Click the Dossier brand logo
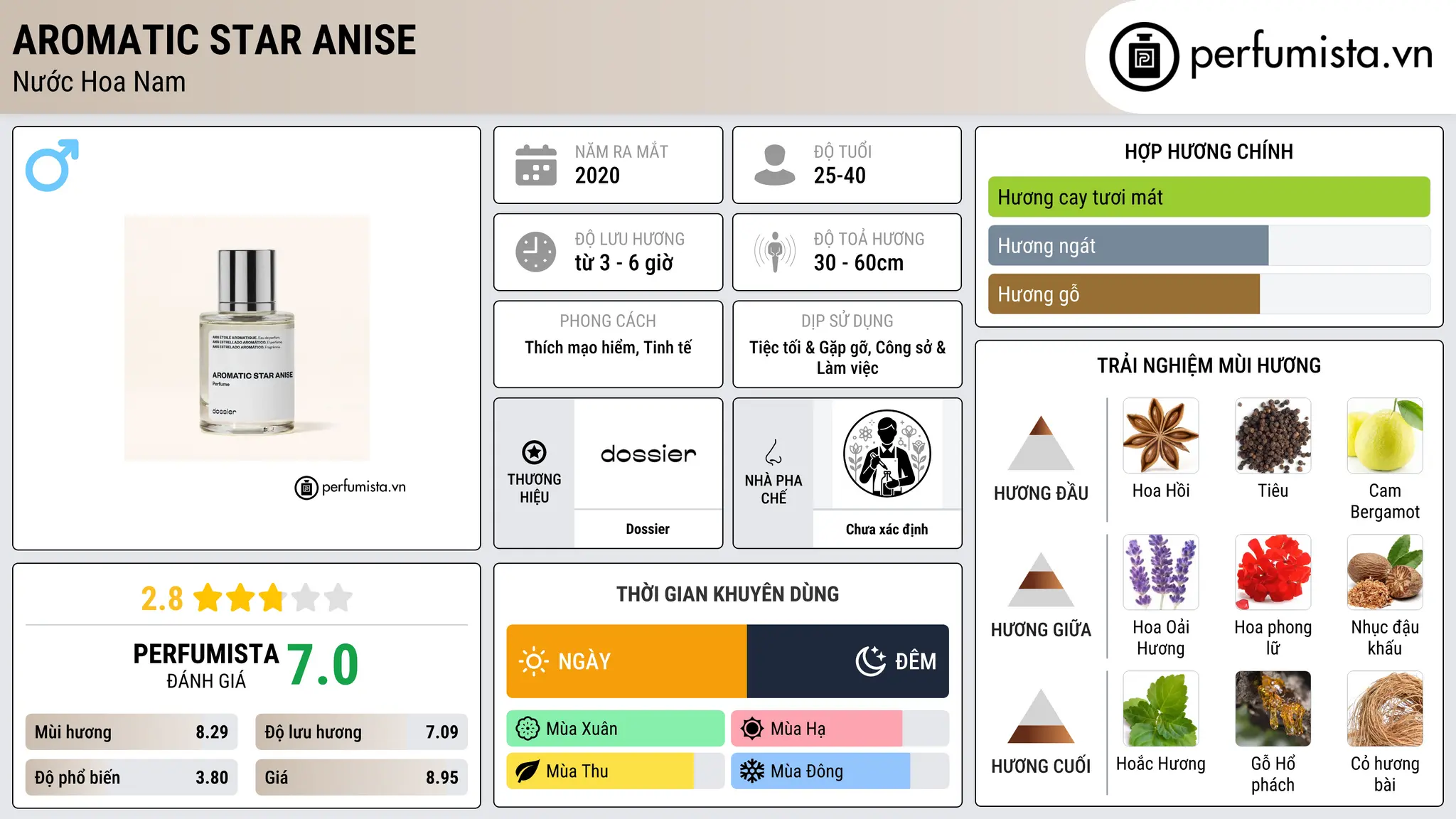 click(648, 454)
